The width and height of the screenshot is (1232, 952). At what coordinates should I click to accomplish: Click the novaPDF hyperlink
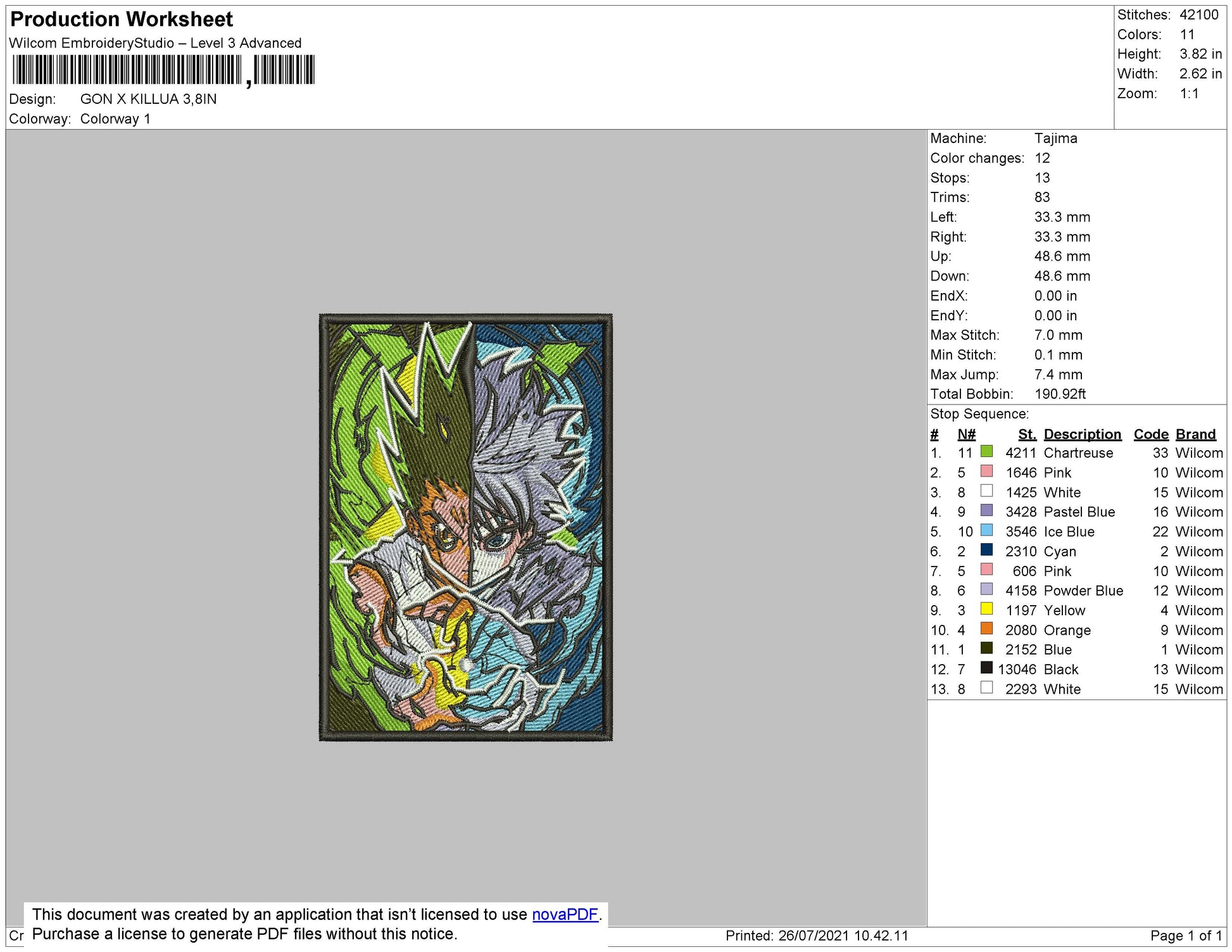(x=565, y=914)
